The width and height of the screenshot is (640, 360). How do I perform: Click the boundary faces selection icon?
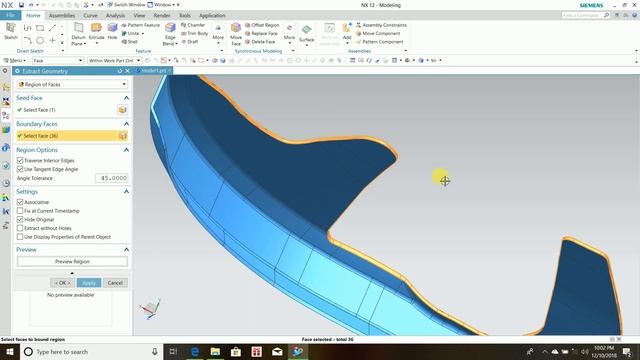[122, 136]
